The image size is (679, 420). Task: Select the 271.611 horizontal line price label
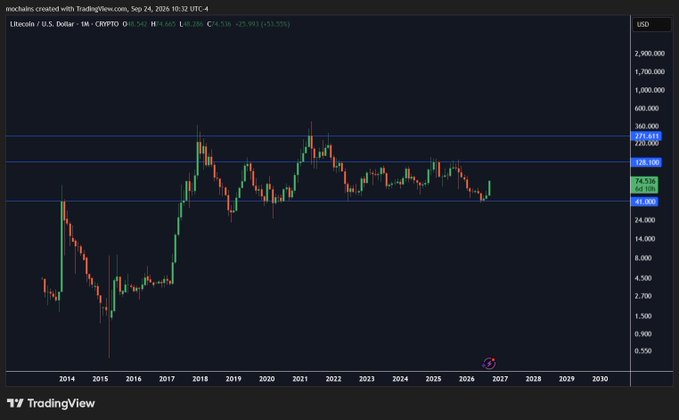[x=647, y=136]
